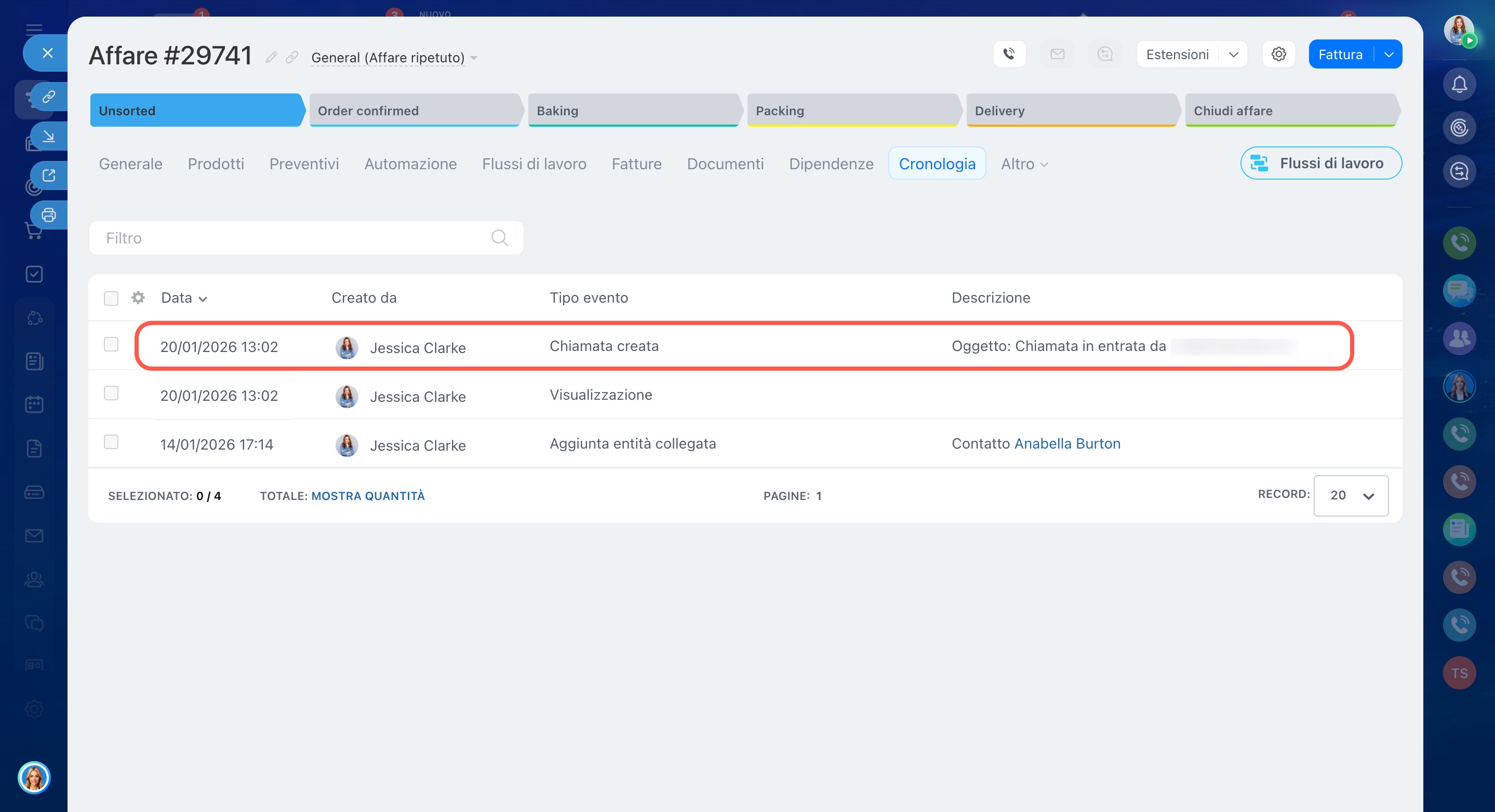Open the notifications bell icon

(1459, 85)
